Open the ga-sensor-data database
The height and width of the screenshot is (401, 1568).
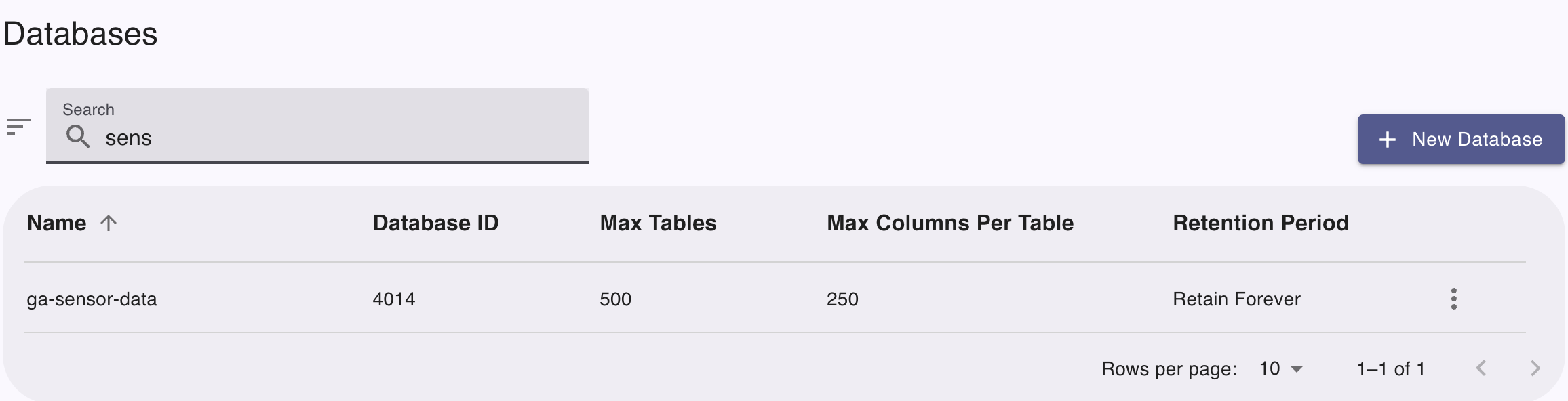click(92, 299)
